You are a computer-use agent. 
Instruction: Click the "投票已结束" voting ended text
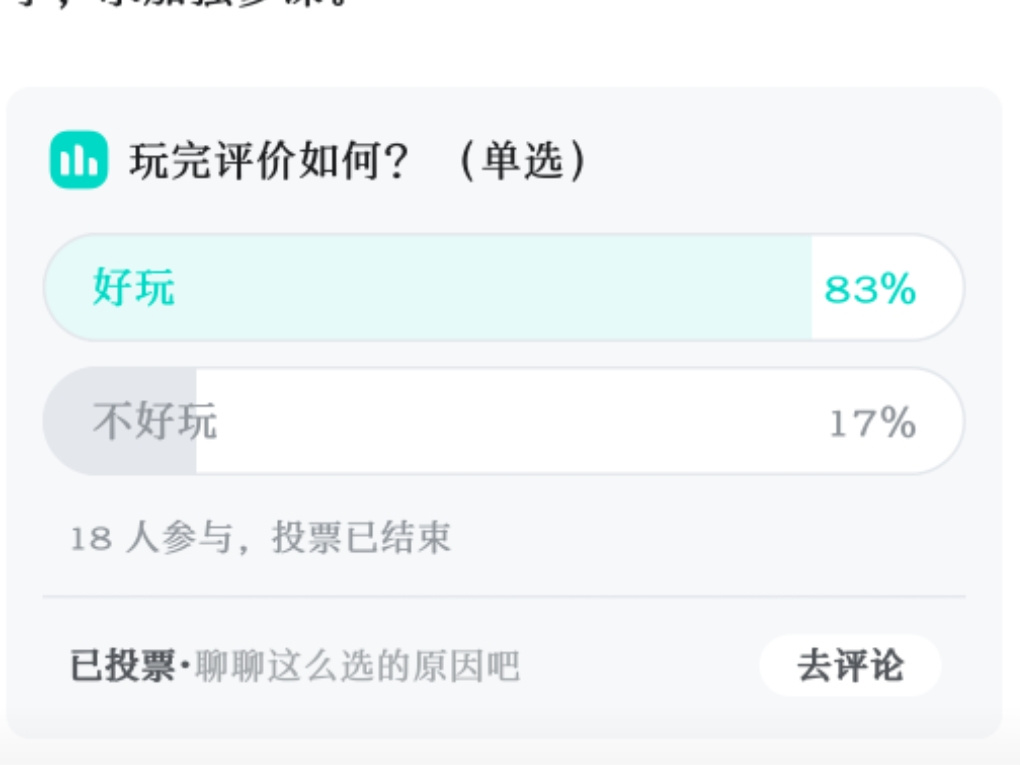click(x=361, y=538)
